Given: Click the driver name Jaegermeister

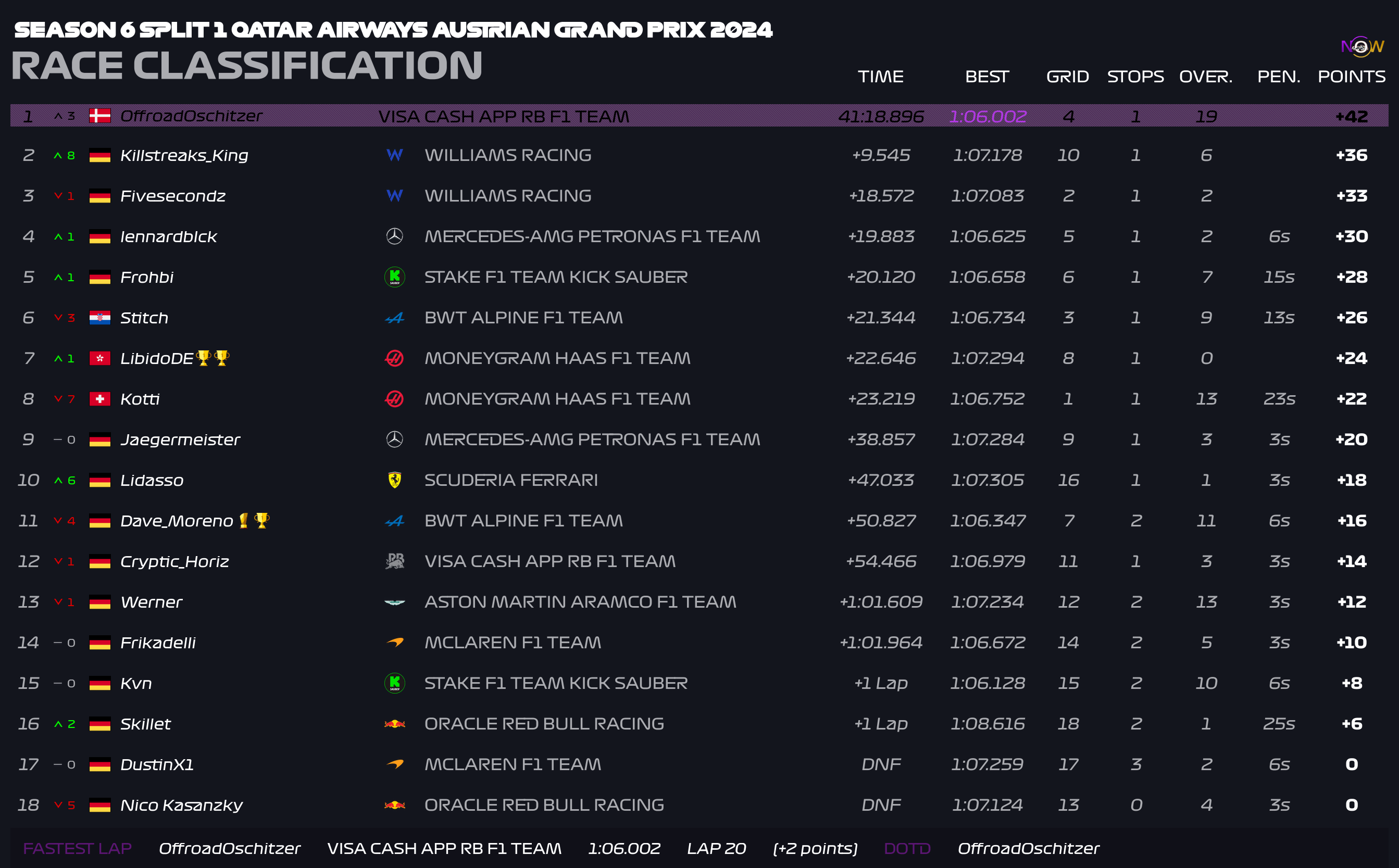Looking at the screenshot, I should click(x=180, y=441).
